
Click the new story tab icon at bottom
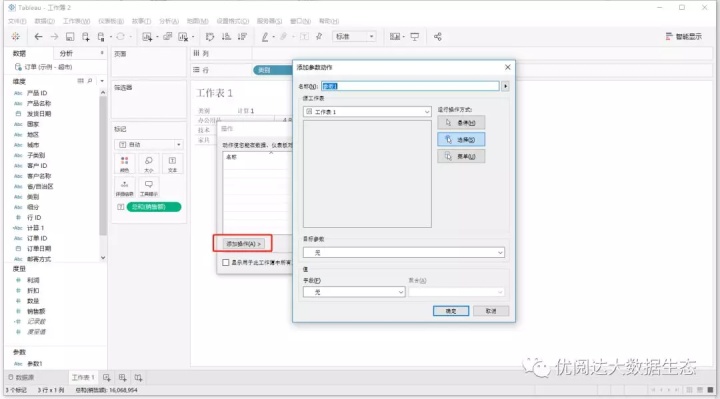pos(138,377)
